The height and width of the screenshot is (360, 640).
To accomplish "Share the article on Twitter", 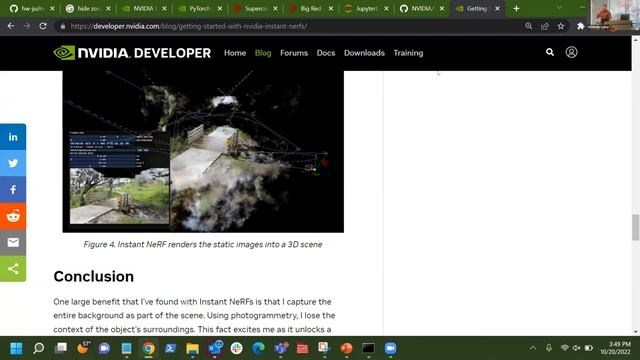I will (x=13, y=163).
